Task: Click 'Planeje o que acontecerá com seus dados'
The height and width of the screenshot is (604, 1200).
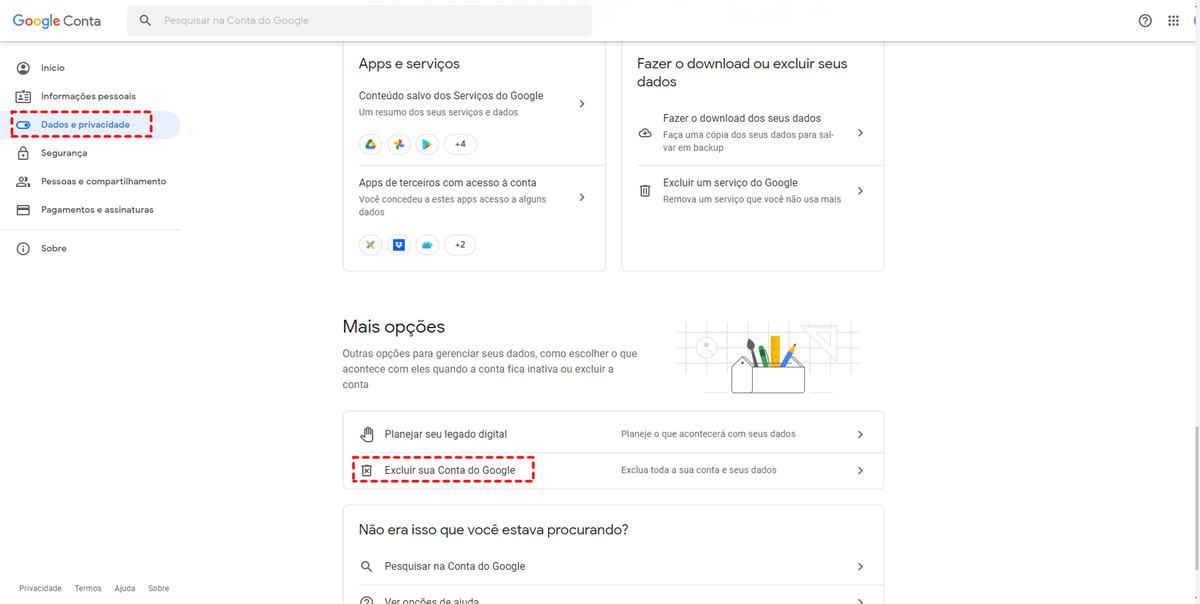Action: (x=708, y=434)
